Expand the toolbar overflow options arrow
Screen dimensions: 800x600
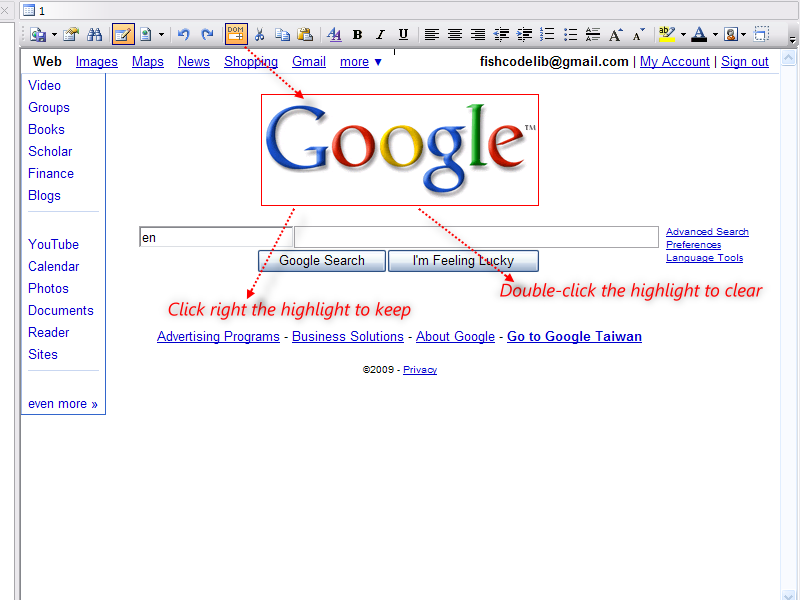(792, 39)
